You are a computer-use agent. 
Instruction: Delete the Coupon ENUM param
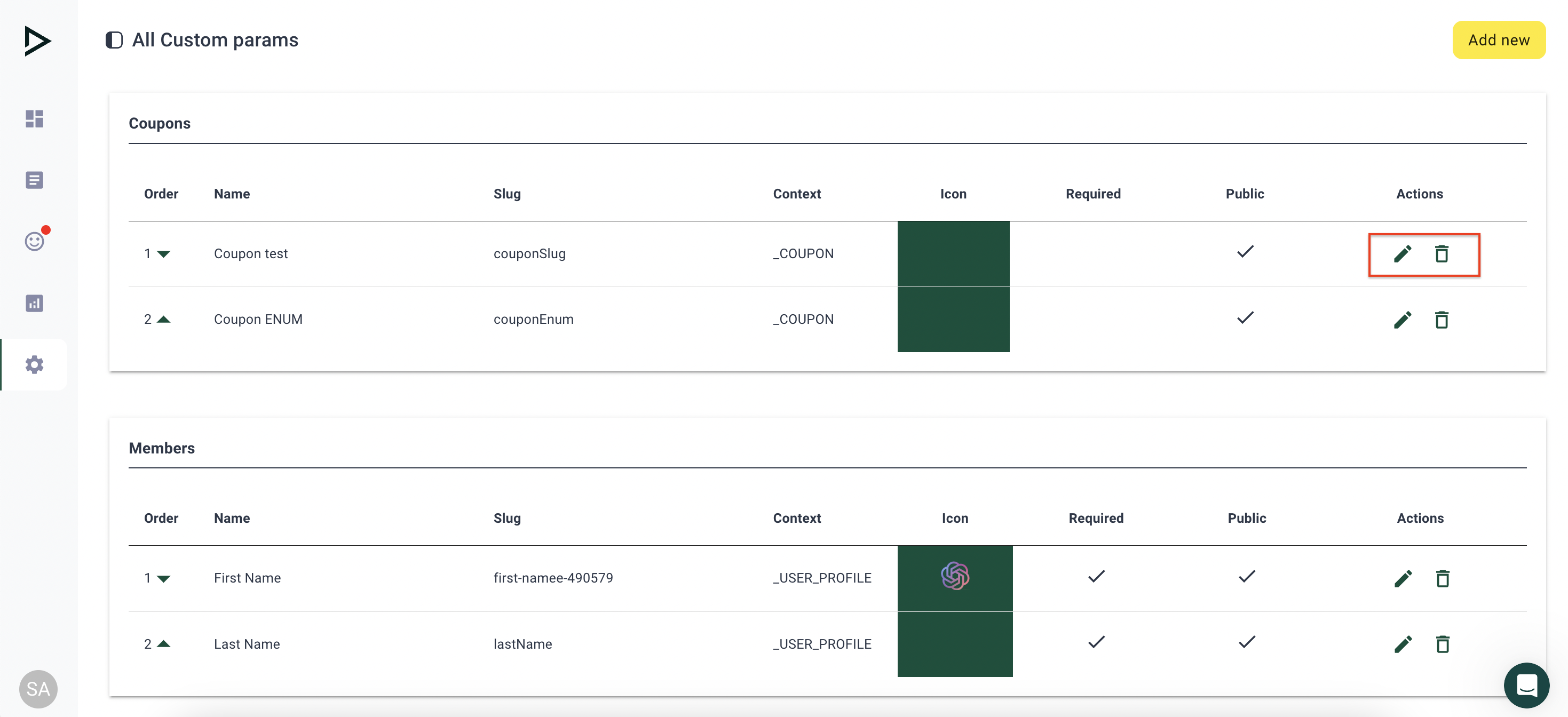coord(1441,320)
